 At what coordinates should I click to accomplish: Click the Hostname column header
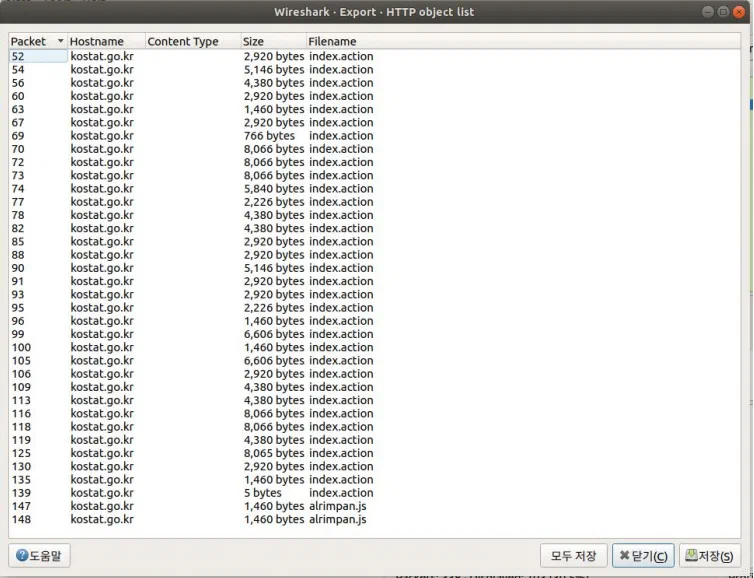(x=106, y=41)
